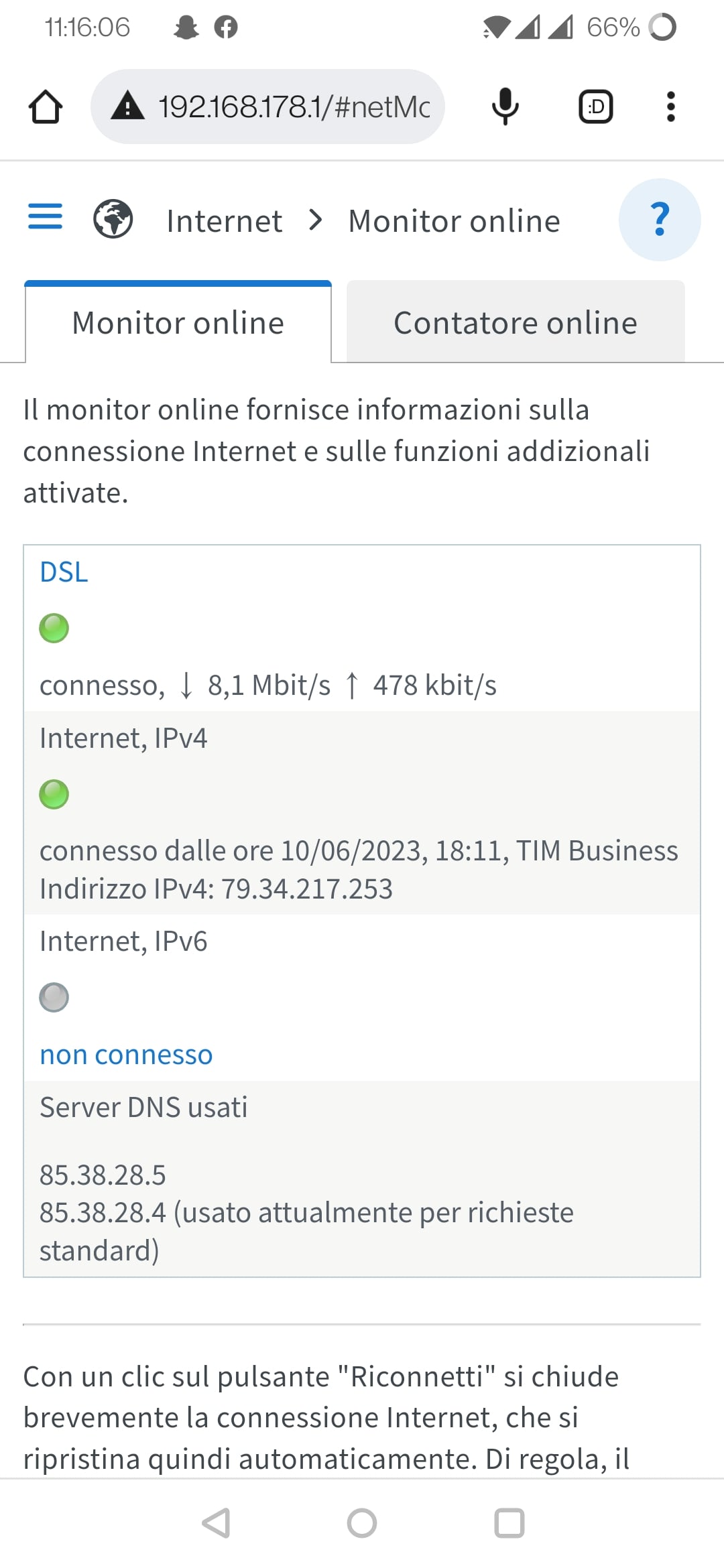Open the hamburger navigation menu
The width and height of the screenshot is (724, 1568).
pyautogui.click(x=45, y=216)
